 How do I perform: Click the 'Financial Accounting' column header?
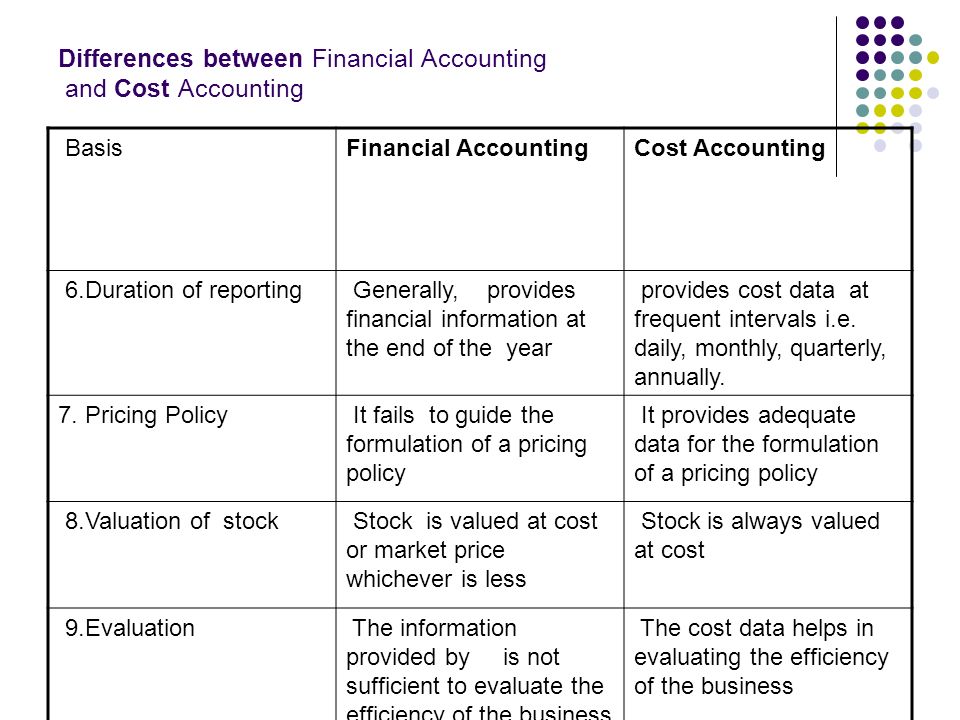click(480, 200)
